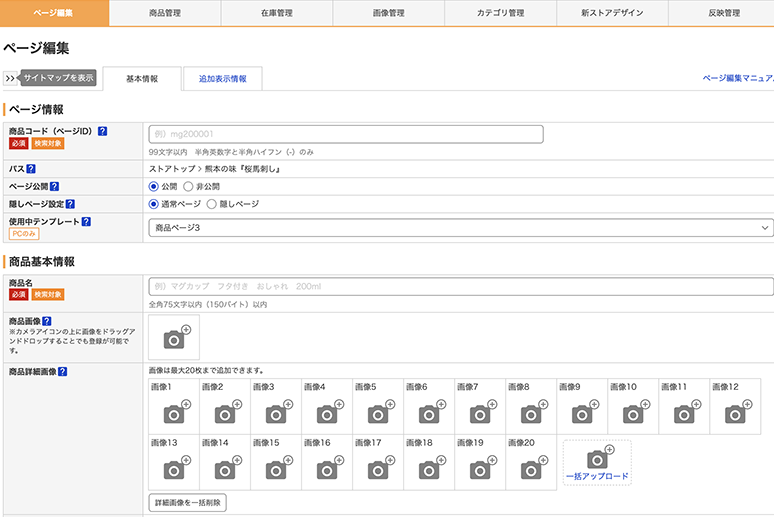Image resolution: width=774 pixels, height=517 pixels.
Task: Select the 通常ページ radio button
Action: click(154, 204)
